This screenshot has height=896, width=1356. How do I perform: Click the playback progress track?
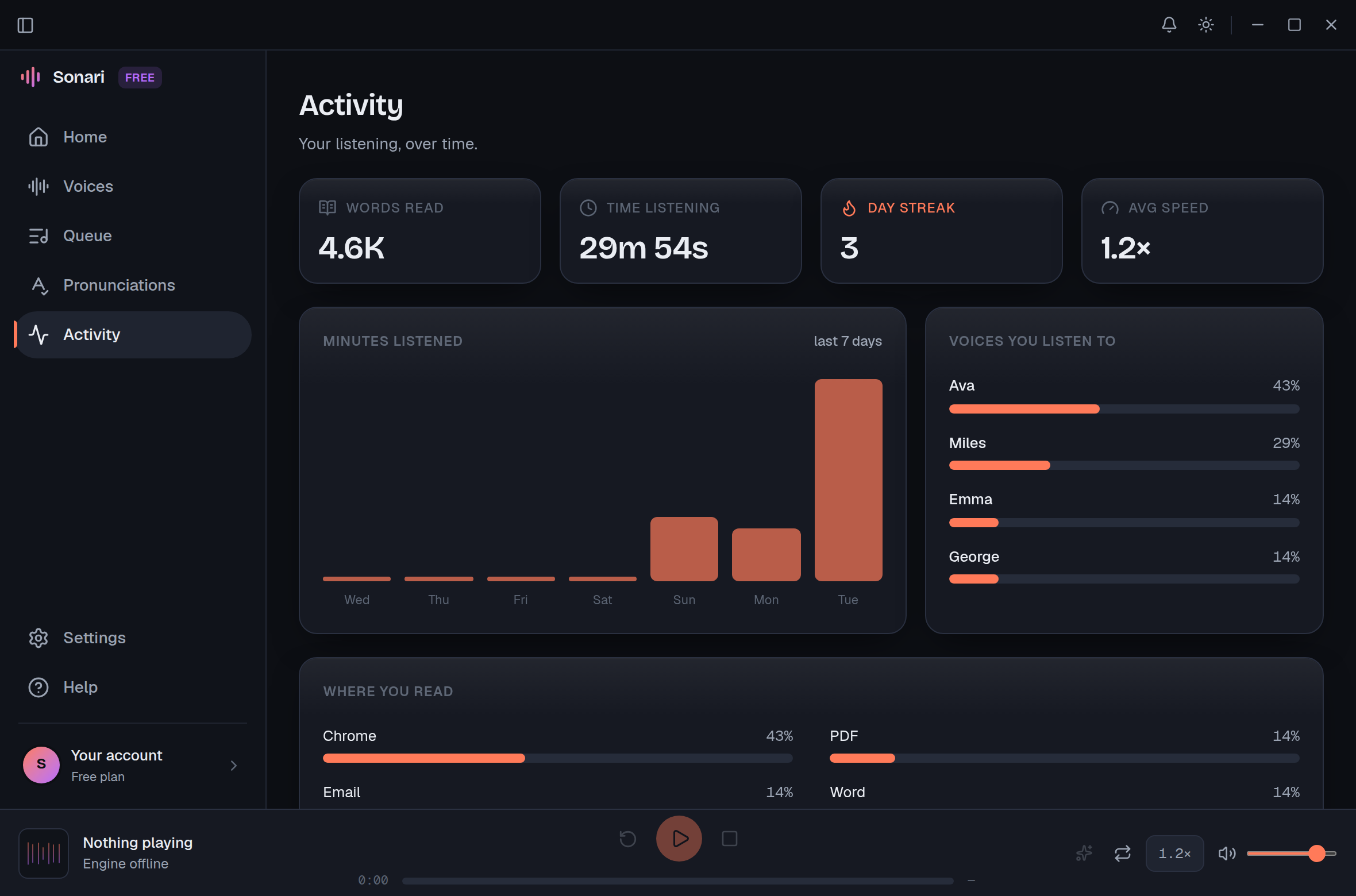click(677, 880)
